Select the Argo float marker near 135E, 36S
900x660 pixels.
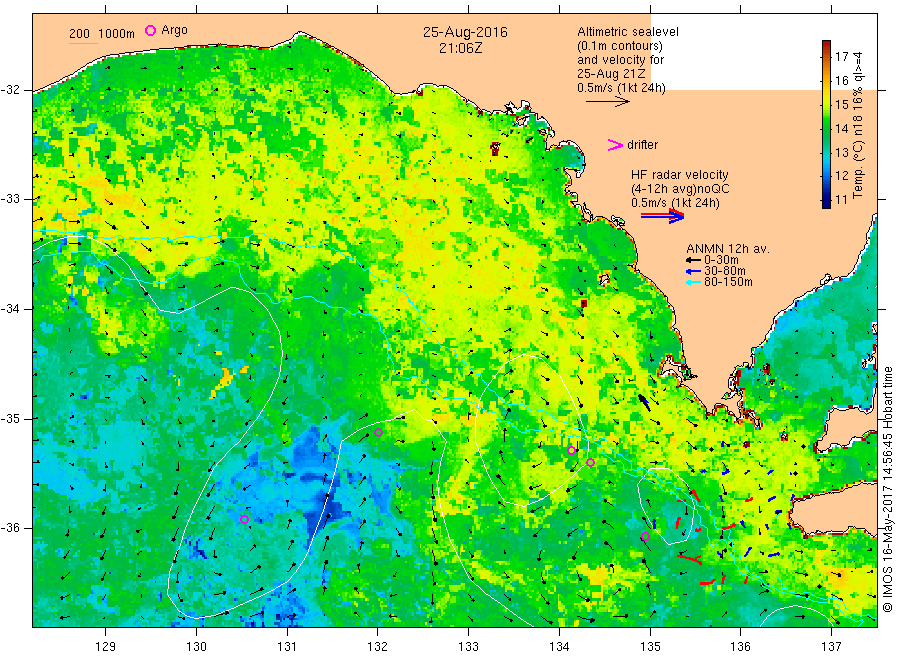coord(645,537)
